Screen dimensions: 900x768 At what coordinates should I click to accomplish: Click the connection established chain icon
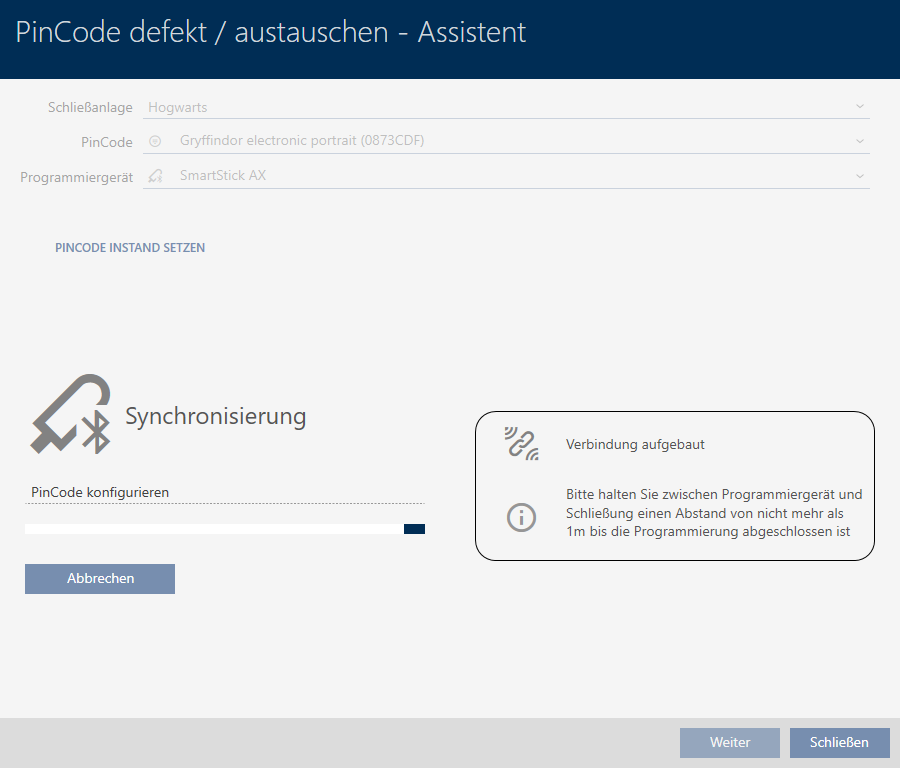point(521,444)
